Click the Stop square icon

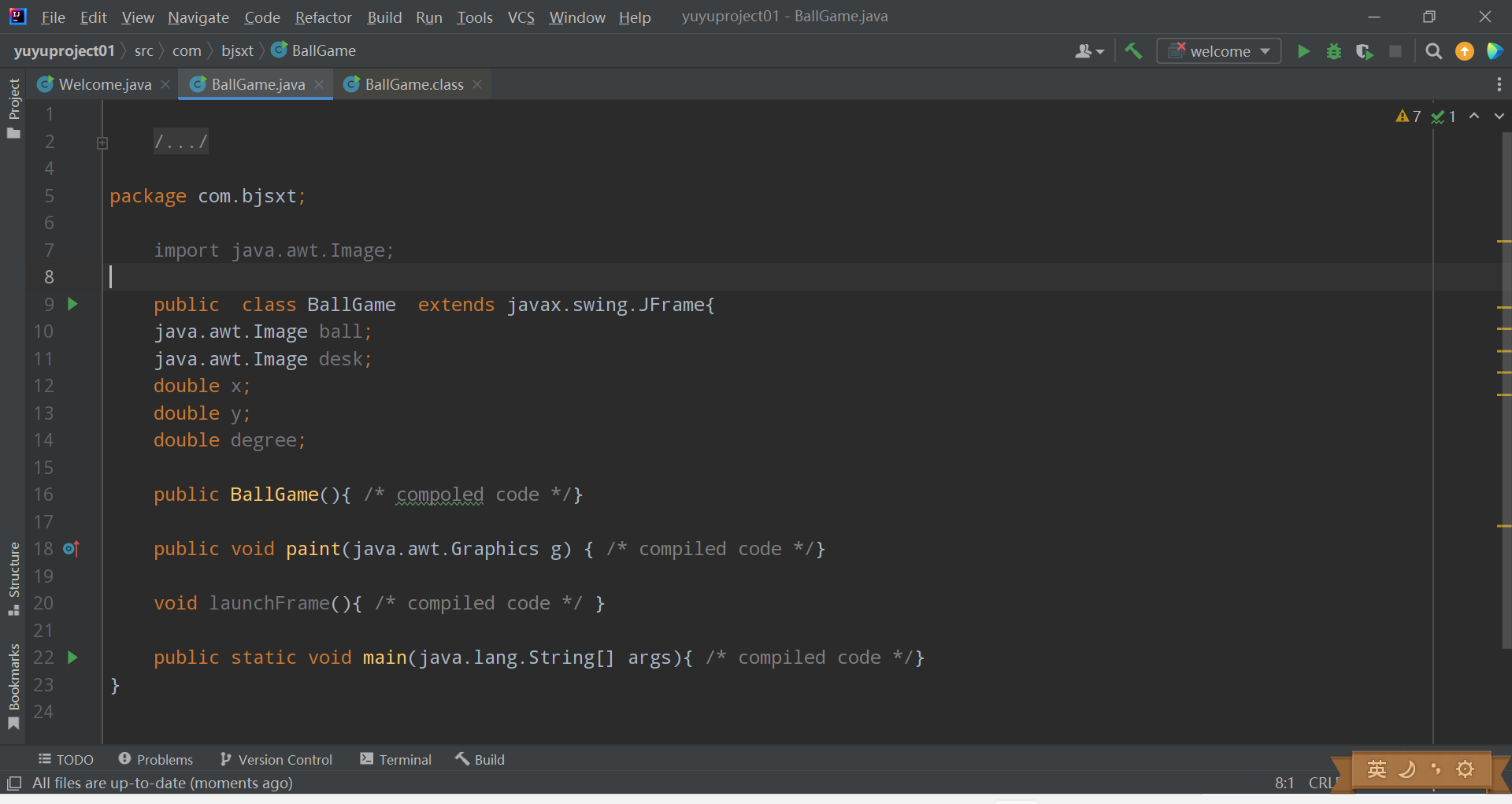1395,51
